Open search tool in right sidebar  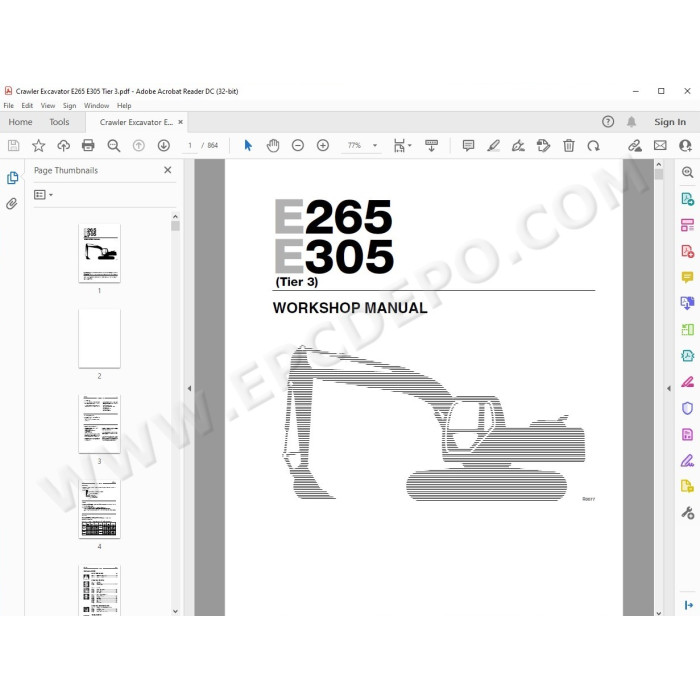688,172
